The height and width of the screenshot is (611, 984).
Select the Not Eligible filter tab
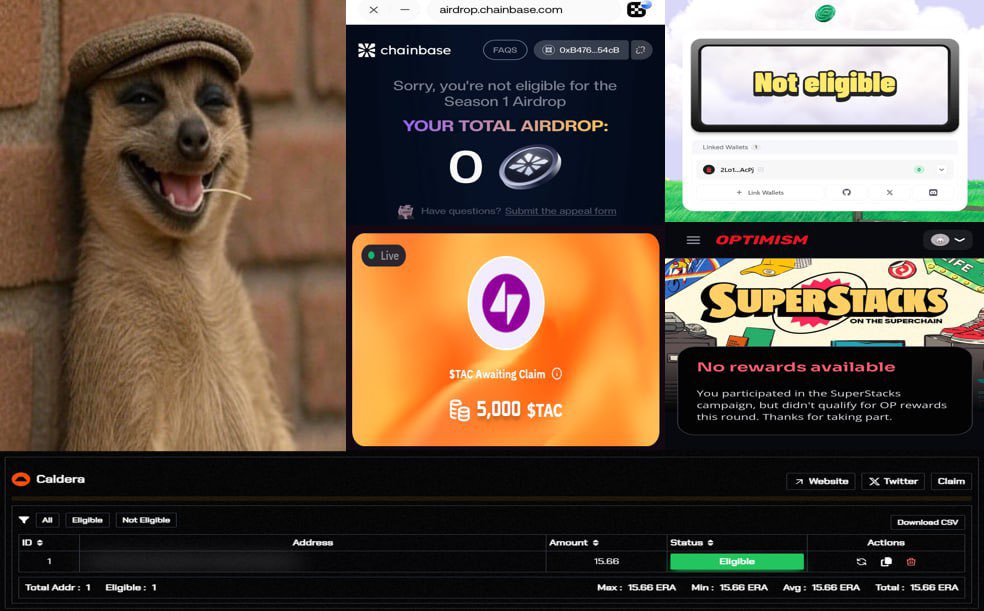(146, 520)
